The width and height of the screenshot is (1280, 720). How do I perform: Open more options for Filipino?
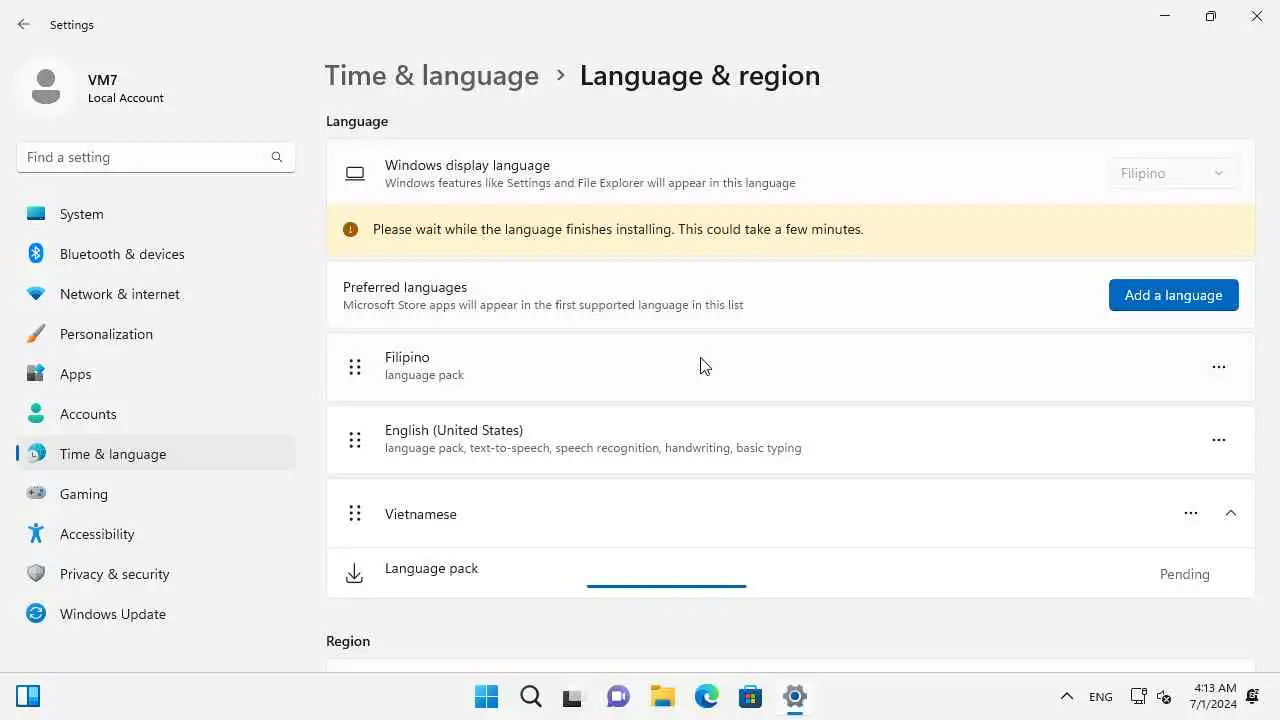(1218, 367)
